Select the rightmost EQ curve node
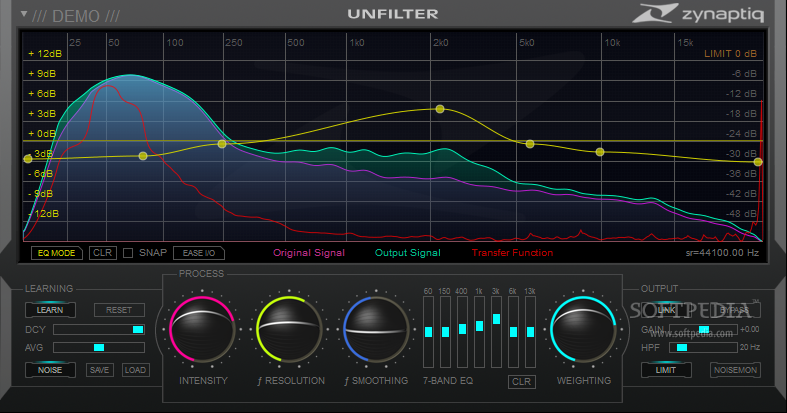Image resolution: width=787 pixels, height=413 pixels. click(758, 162)
